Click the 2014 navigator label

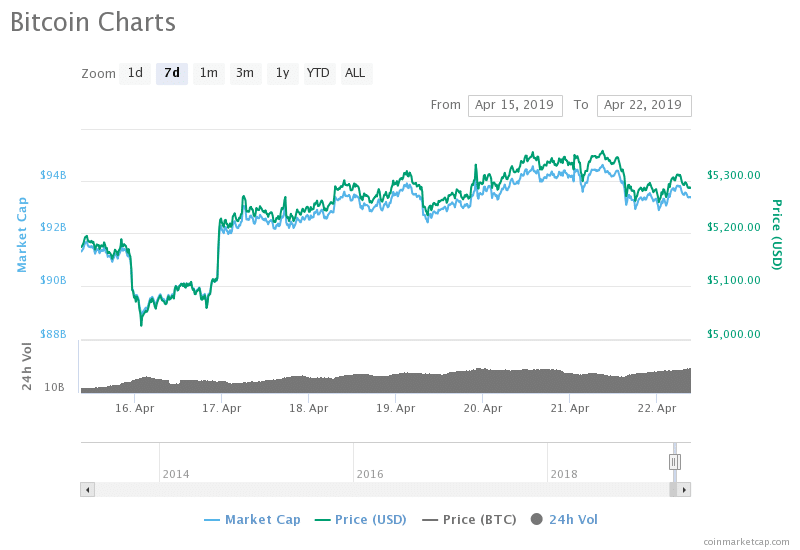coord(176,474)
